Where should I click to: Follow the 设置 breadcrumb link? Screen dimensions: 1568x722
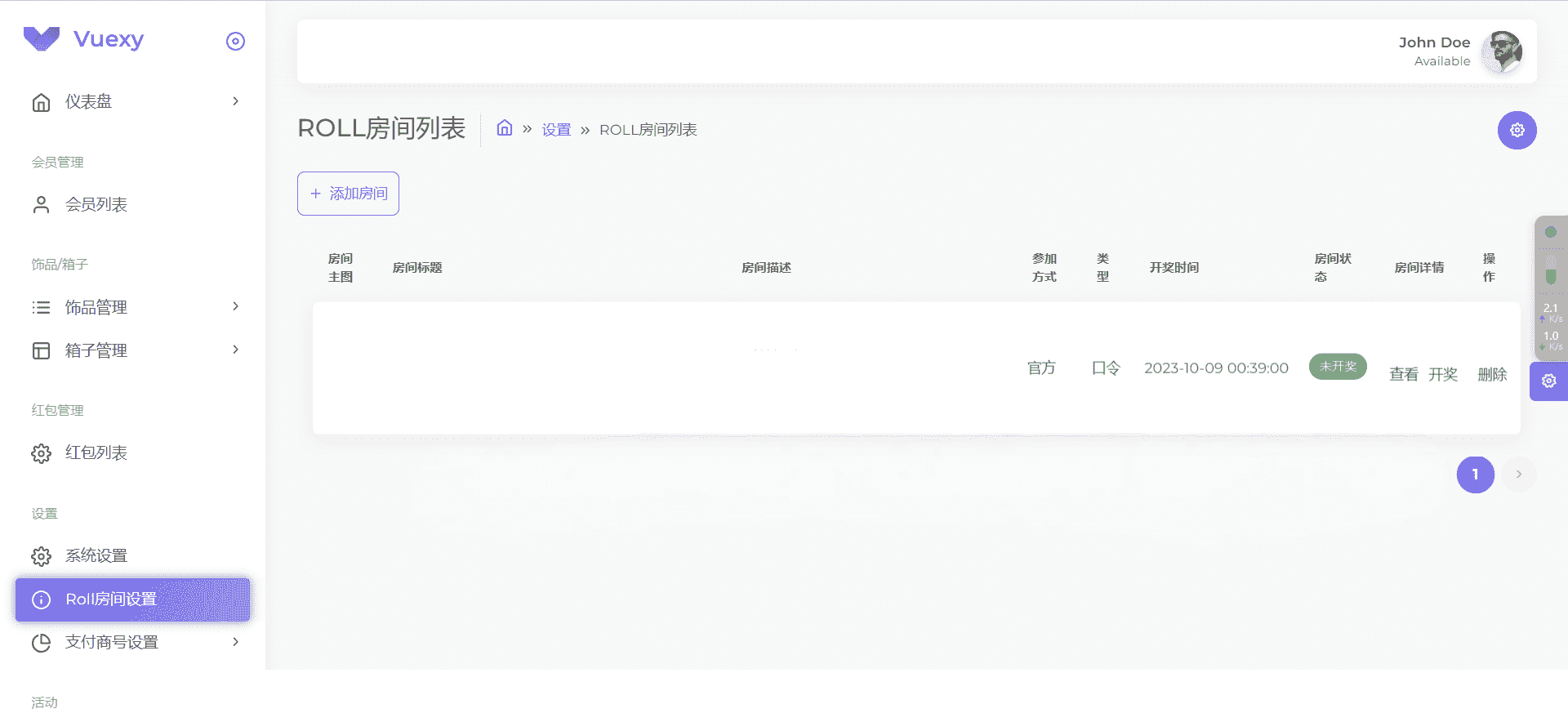[556, 130]
